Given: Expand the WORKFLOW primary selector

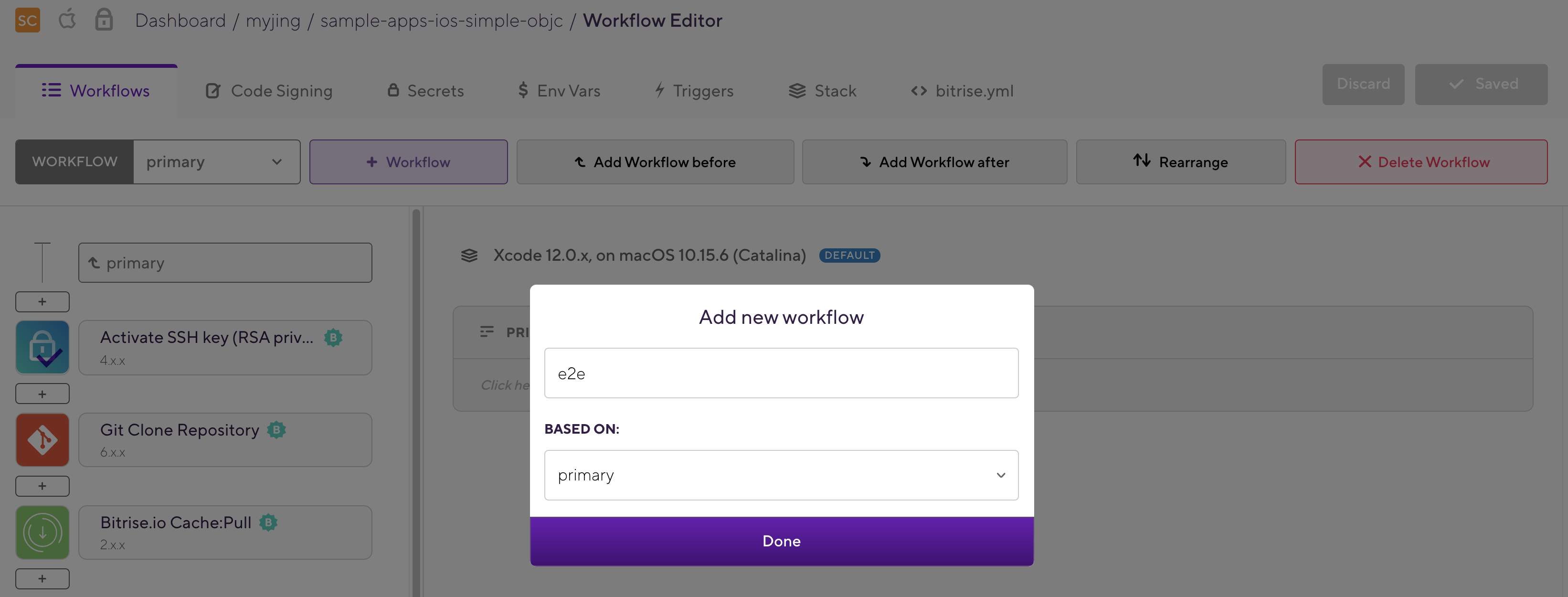Looking at the screenshot, I should click(216, 162).
